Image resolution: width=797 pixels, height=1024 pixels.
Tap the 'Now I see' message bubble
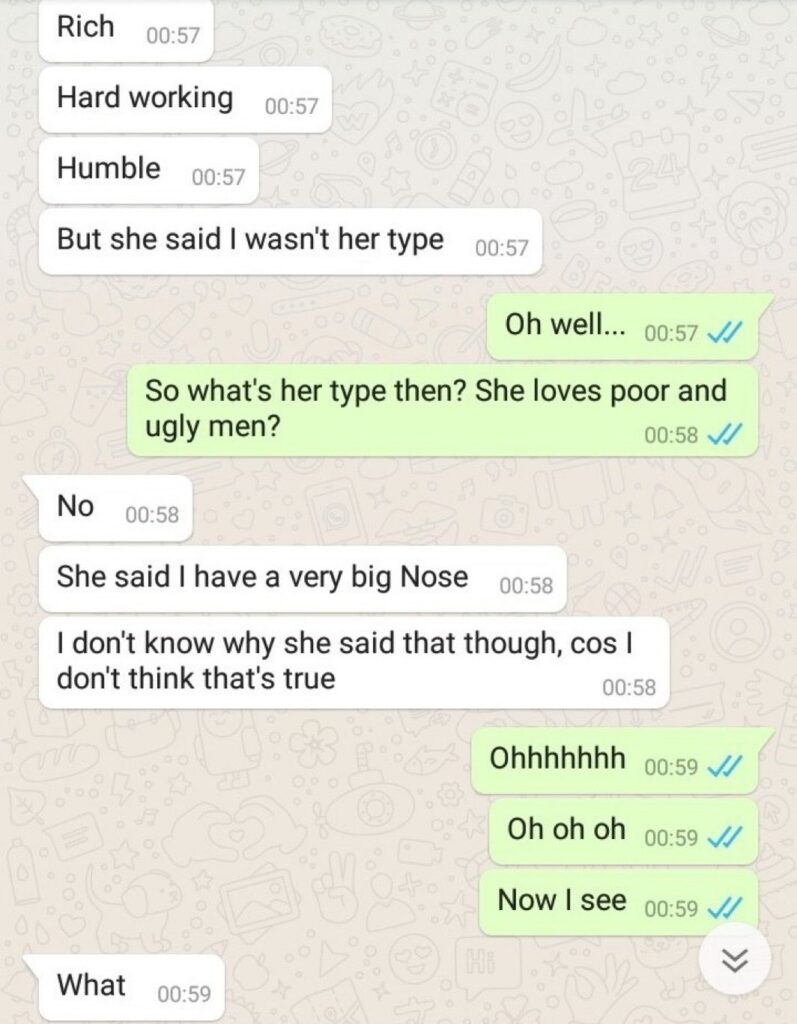[619, 902]
